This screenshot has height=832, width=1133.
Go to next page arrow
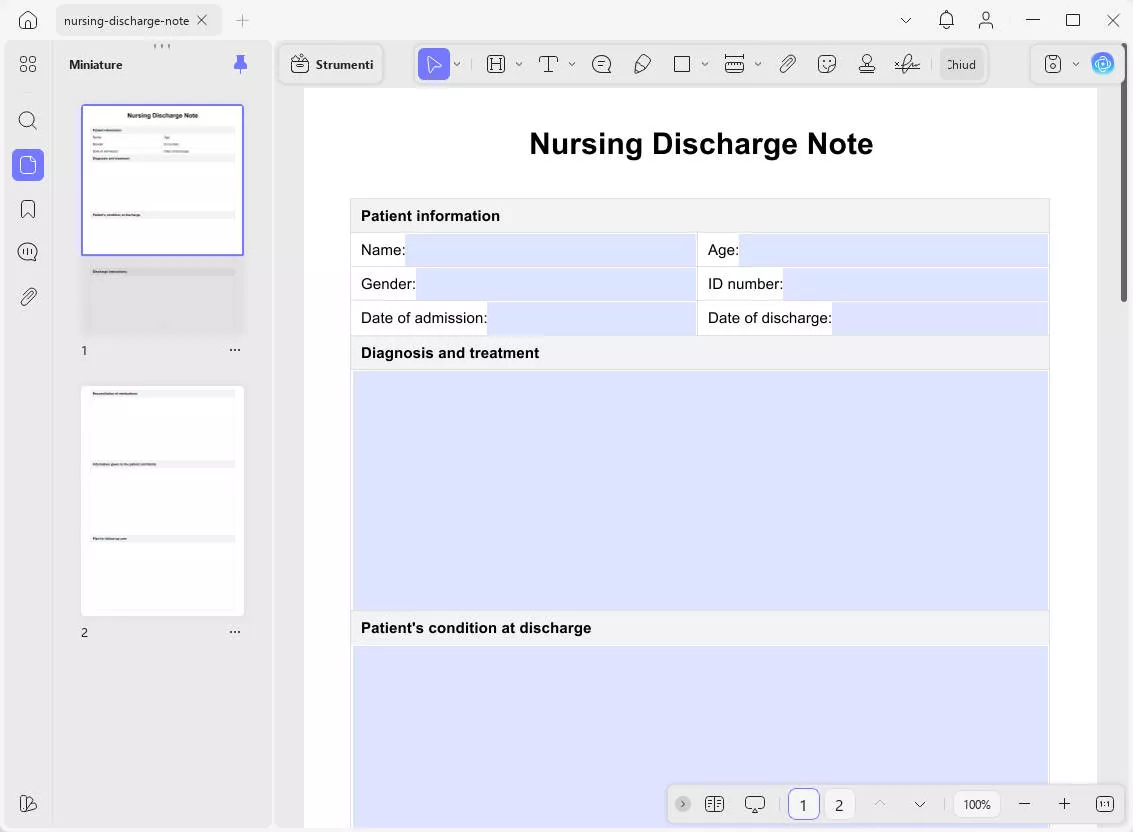[x=919, y=804]
